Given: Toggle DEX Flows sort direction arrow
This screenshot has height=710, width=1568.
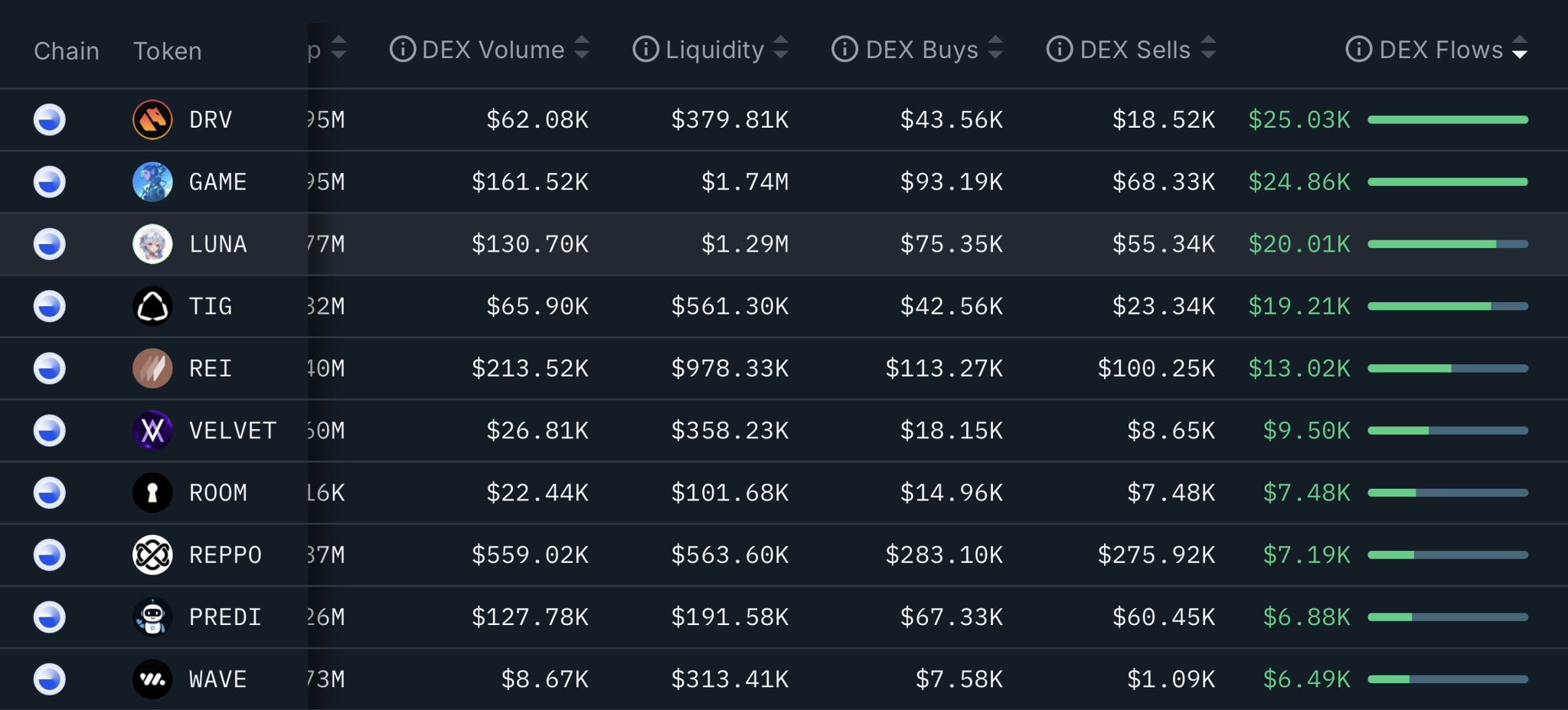Looking at the screenshot, I should (x=1521, y=48).
